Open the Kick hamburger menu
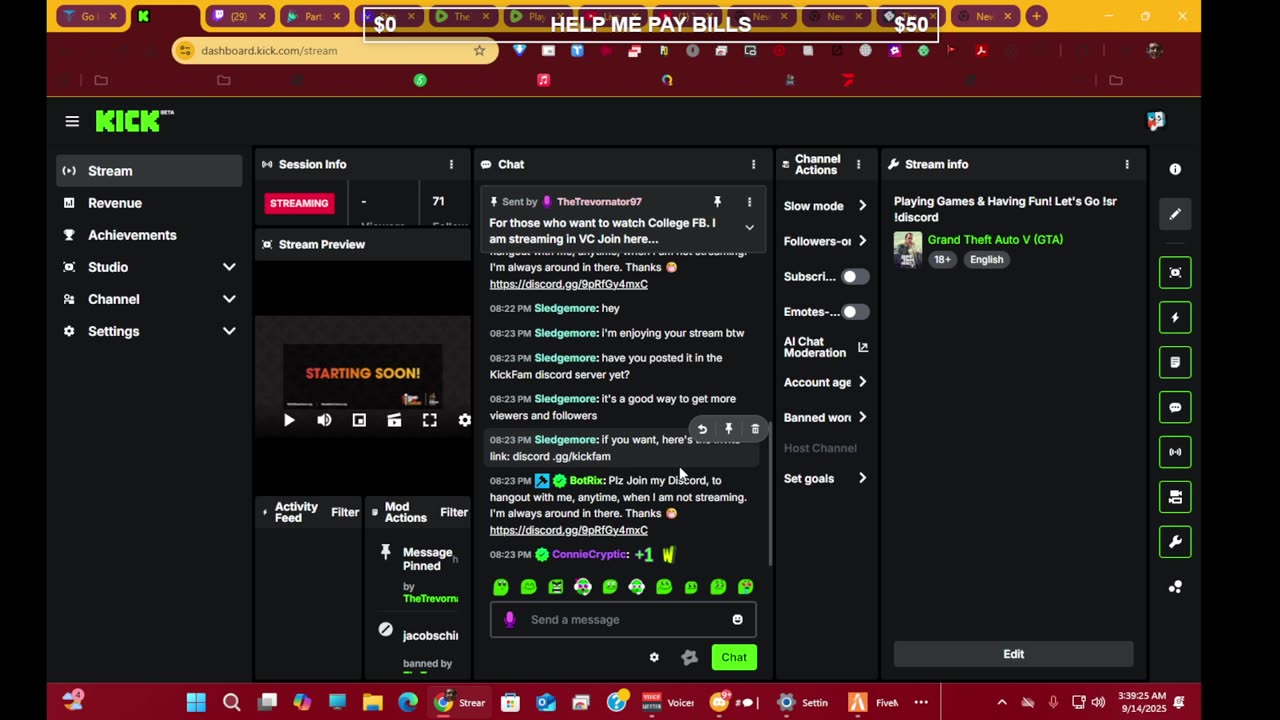The image size is (1280, 720). pyautogui.click(x=72, y=121)
